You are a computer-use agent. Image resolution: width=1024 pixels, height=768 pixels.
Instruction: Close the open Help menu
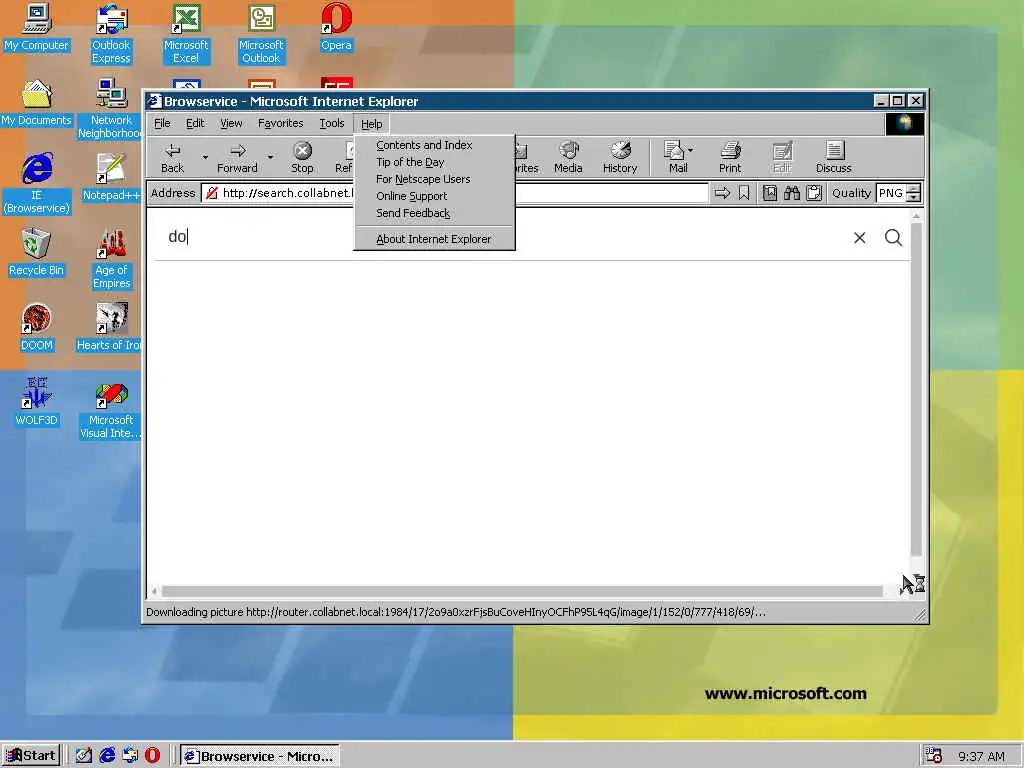click(x=372, y=123)
